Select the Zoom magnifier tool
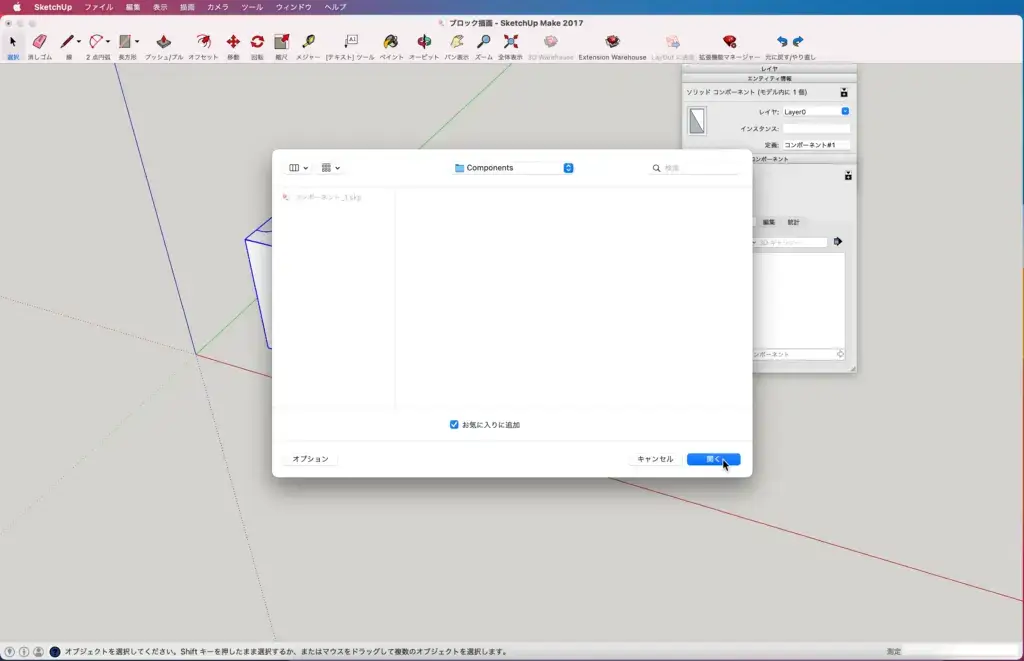The image size is (1024, 661). pos(483,42)
